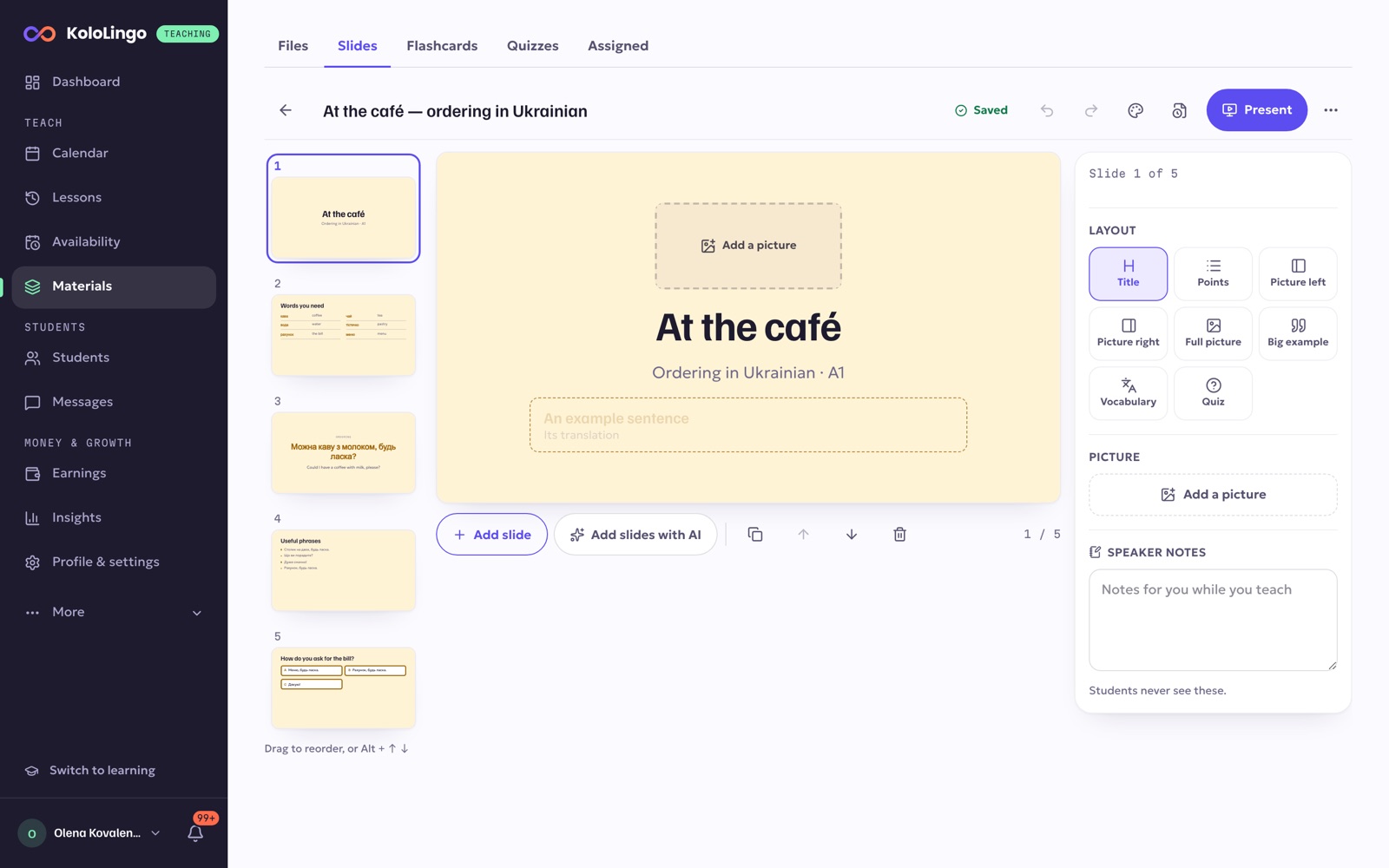Open Dashboard in the sidebar
The image size is (1389, 868).
click(x=114, y=82)
